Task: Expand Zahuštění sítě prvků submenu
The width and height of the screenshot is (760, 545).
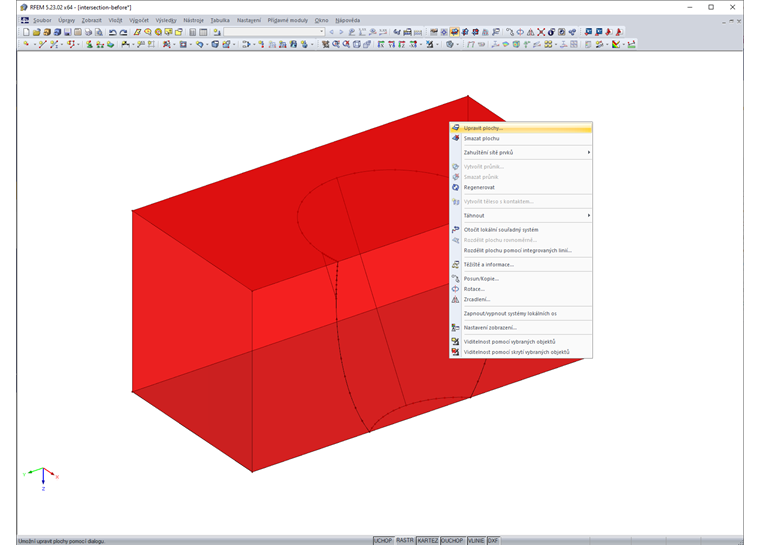Action: pyautogui.click(x=521, y=153)
